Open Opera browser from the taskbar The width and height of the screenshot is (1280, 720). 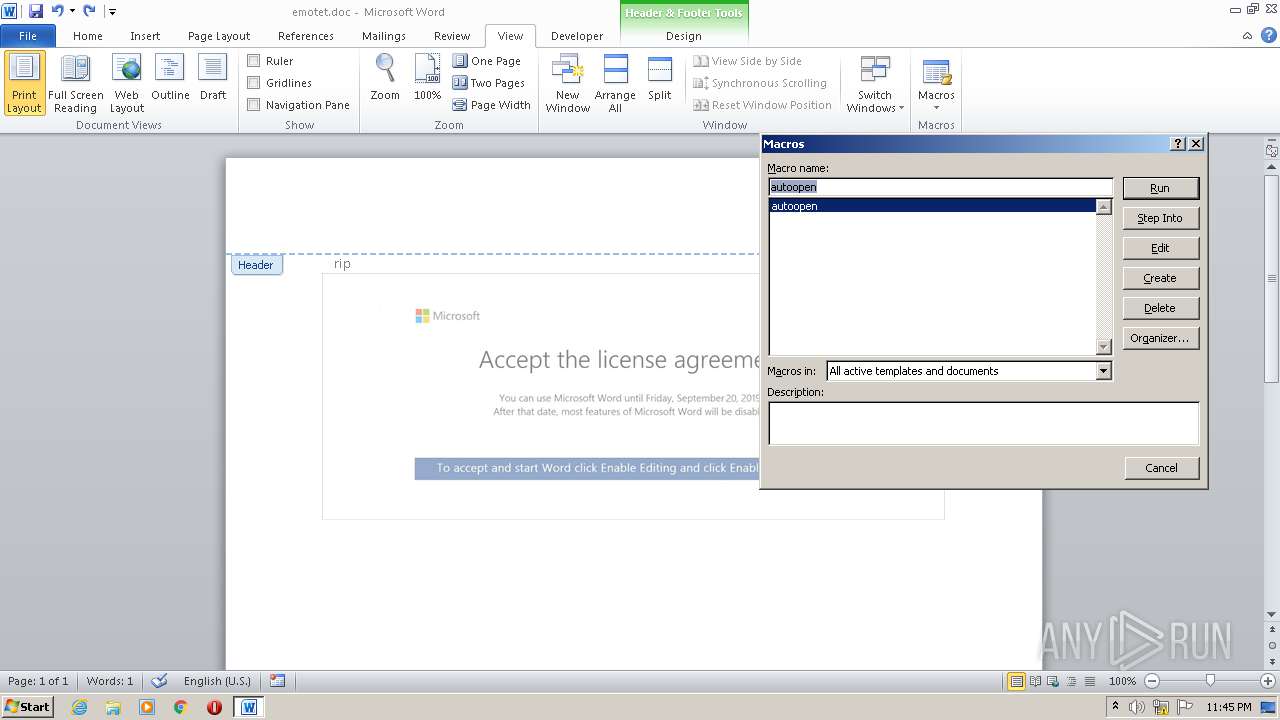click(214, 707)
